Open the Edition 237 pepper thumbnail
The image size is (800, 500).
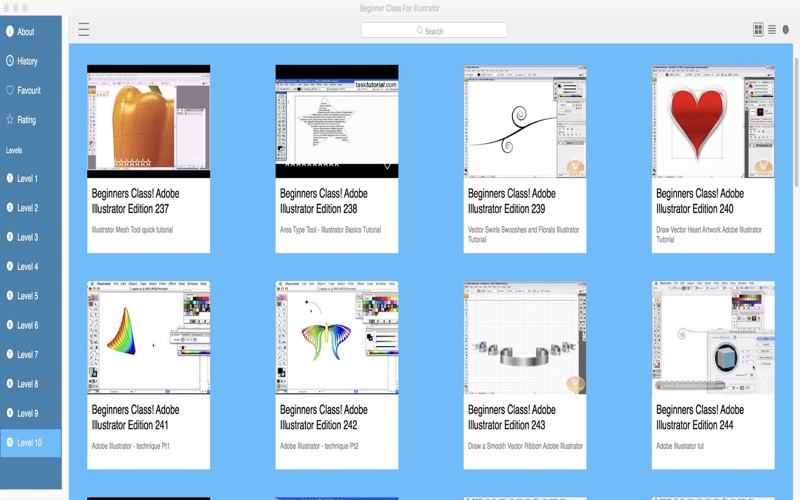point(148,121)
